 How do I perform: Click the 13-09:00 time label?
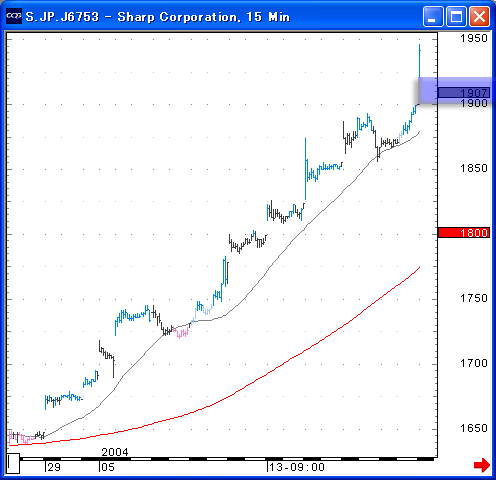(297, 467)
